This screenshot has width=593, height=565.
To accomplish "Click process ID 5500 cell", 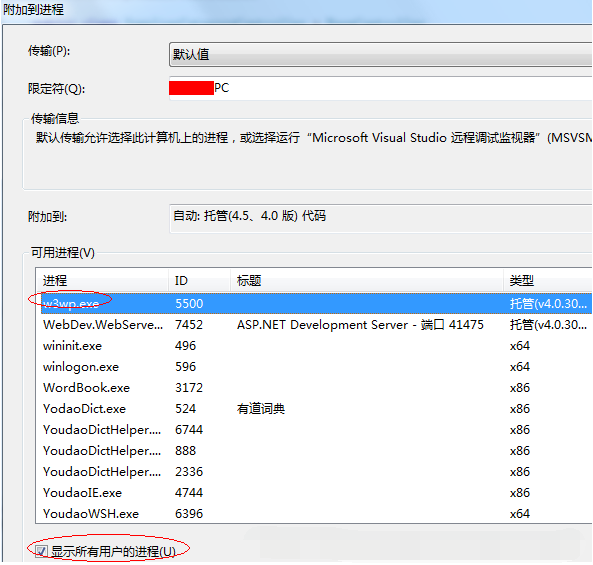I will click(x=189, y=304).
